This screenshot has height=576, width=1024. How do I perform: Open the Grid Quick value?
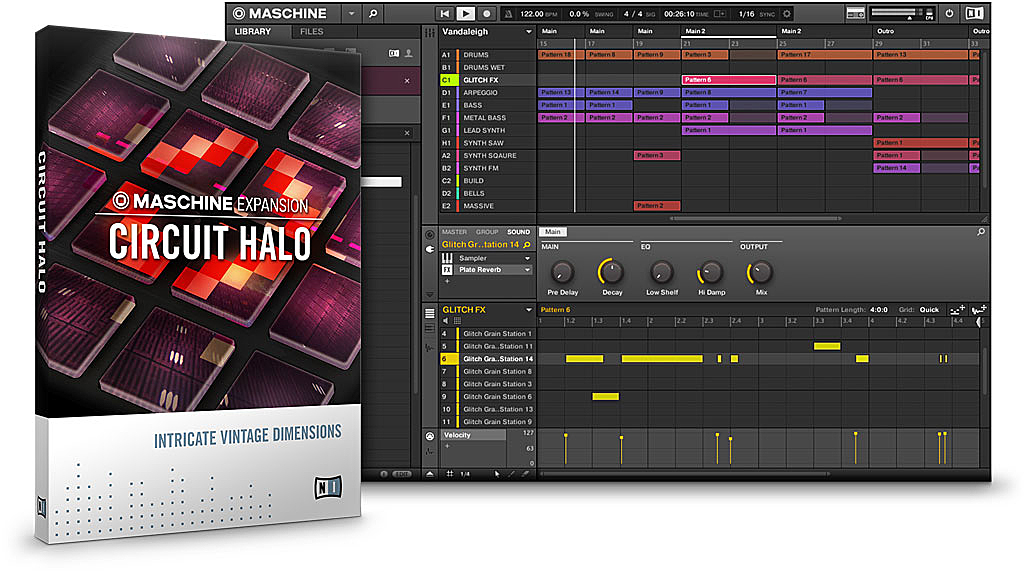[x=929, y=310]
